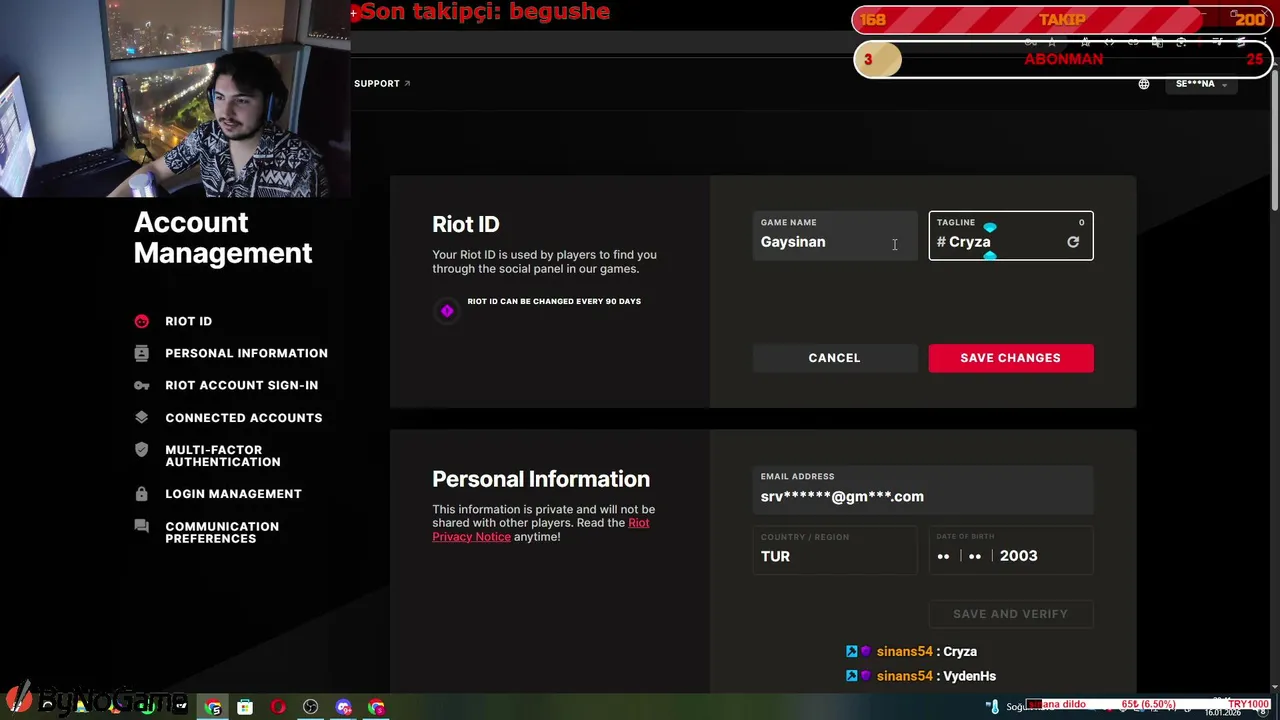Click the purple 9+ badge icon in the taskbar

tap(344, 707)
